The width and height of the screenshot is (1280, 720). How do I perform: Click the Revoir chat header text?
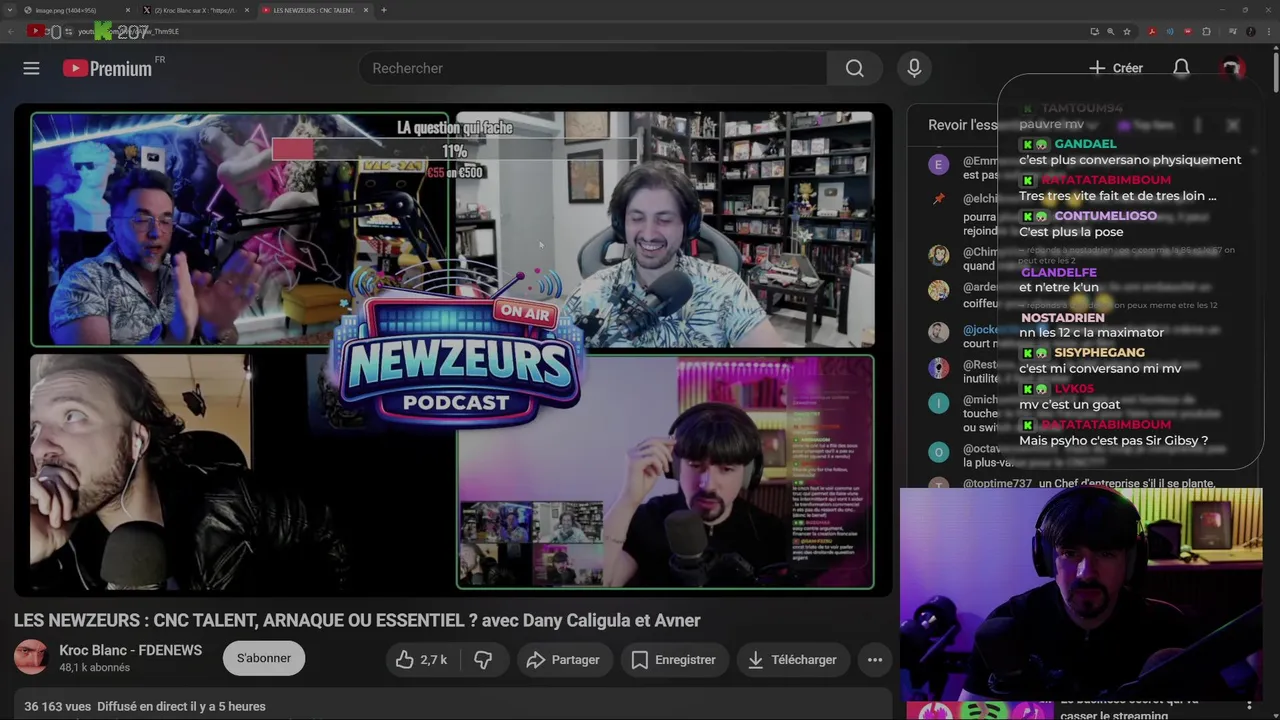[962, 125]
